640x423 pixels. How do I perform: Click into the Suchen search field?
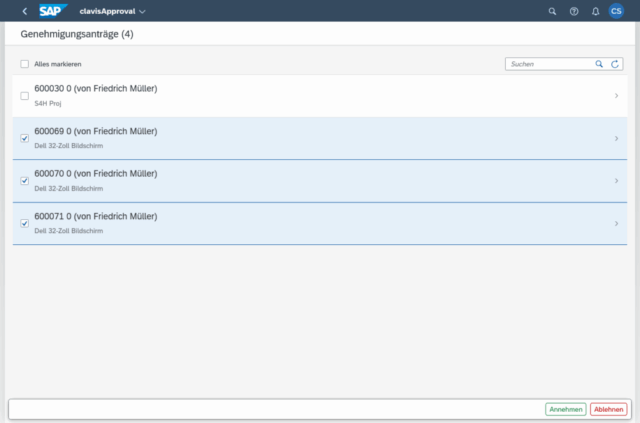pyautogui.click(x=548, y=63)
